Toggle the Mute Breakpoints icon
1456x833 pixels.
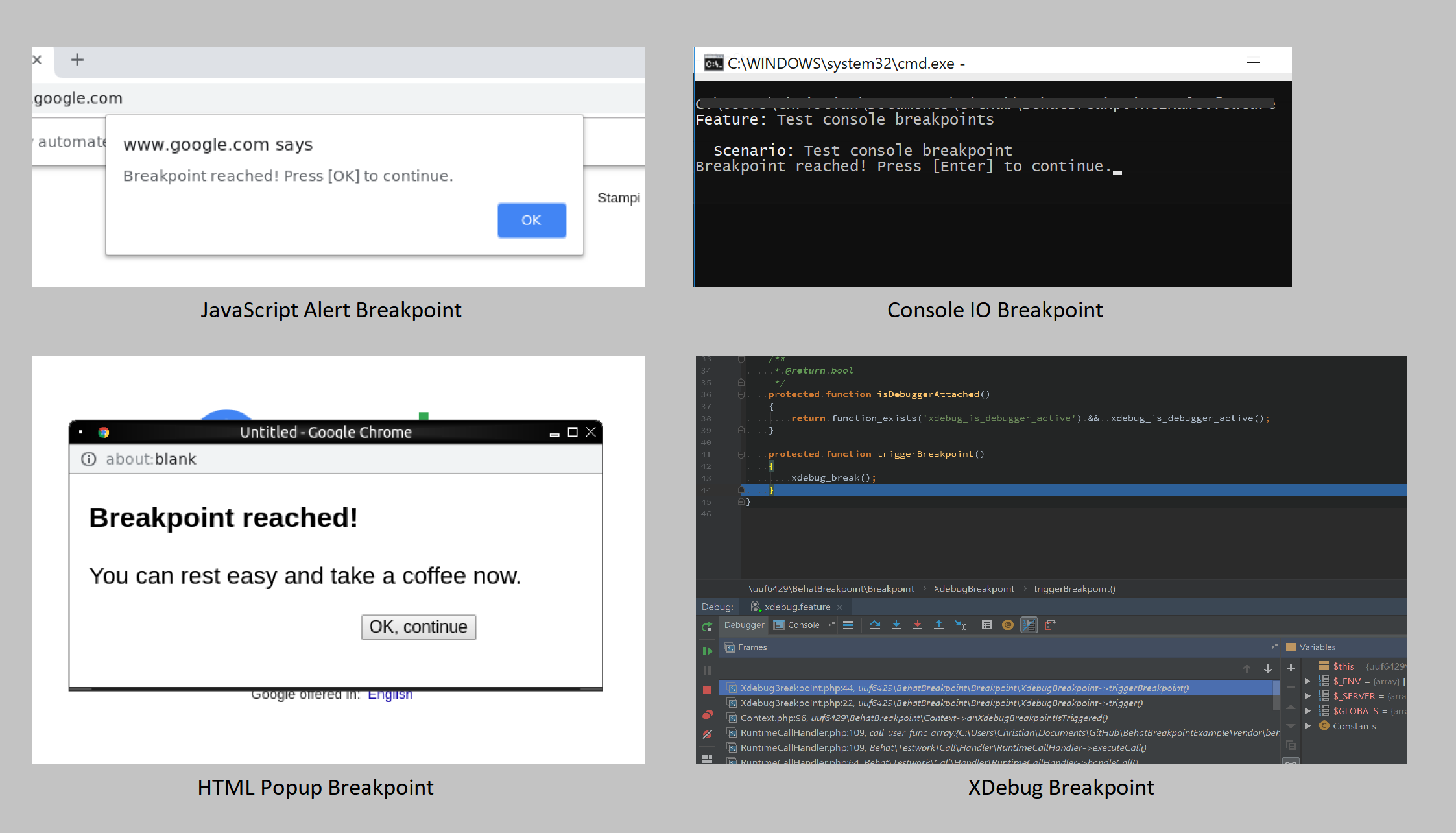point(707,734)
